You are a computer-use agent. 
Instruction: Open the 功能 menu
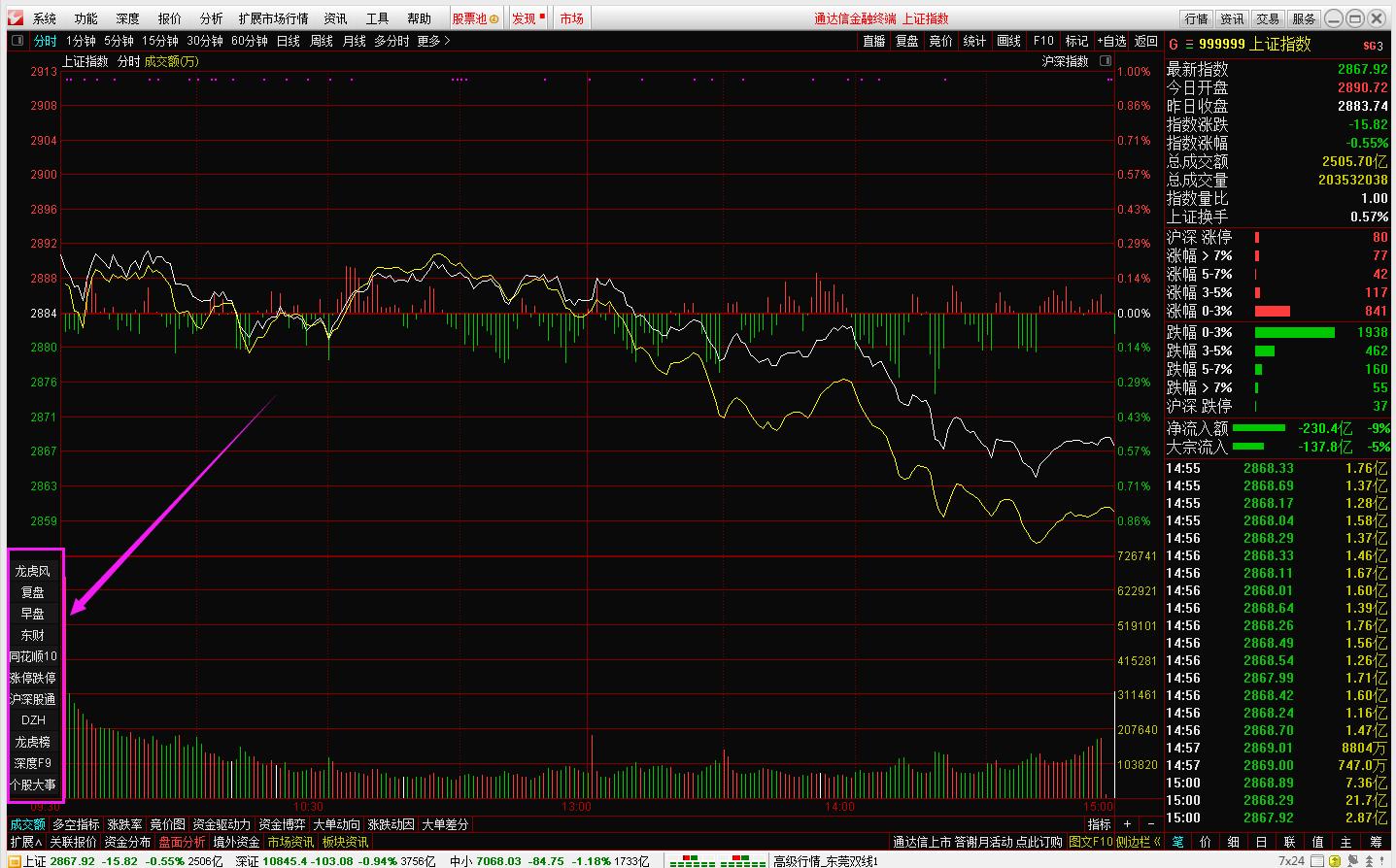click(85, 18)
